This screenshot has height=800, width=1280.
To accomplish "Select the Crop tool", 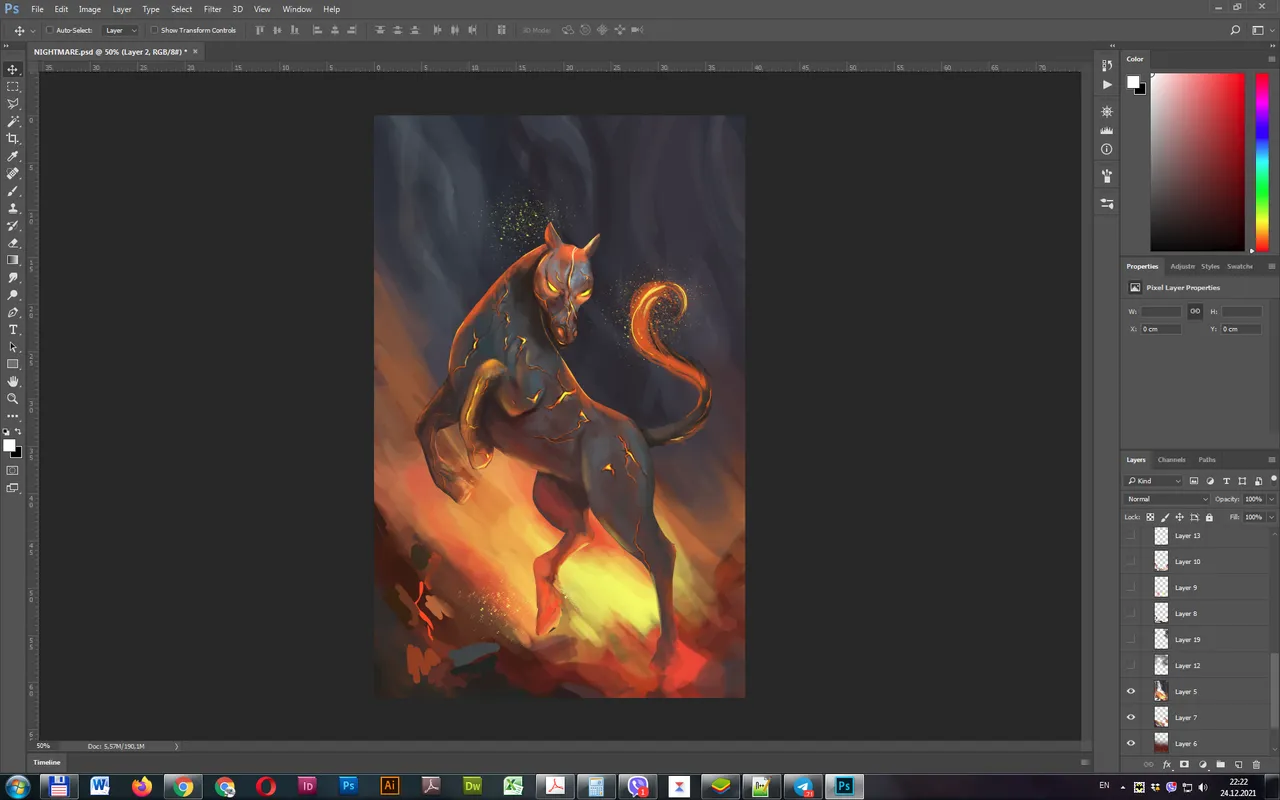I will (x=13, y=139).
